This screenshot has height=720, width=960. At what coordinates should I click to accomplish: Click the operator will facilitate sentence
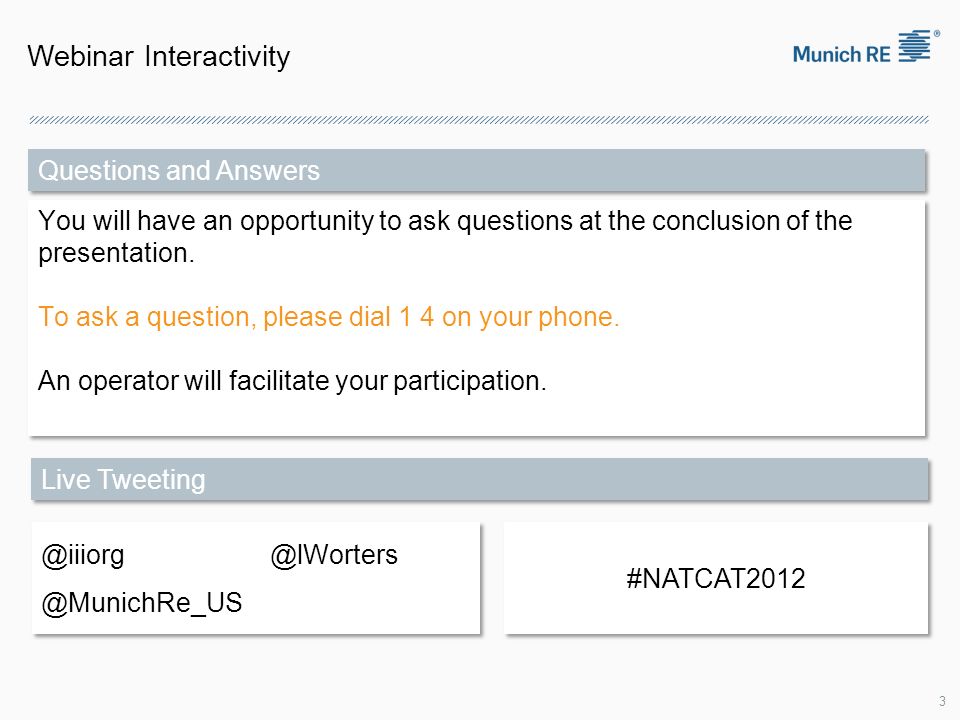[x=292, y=381]
